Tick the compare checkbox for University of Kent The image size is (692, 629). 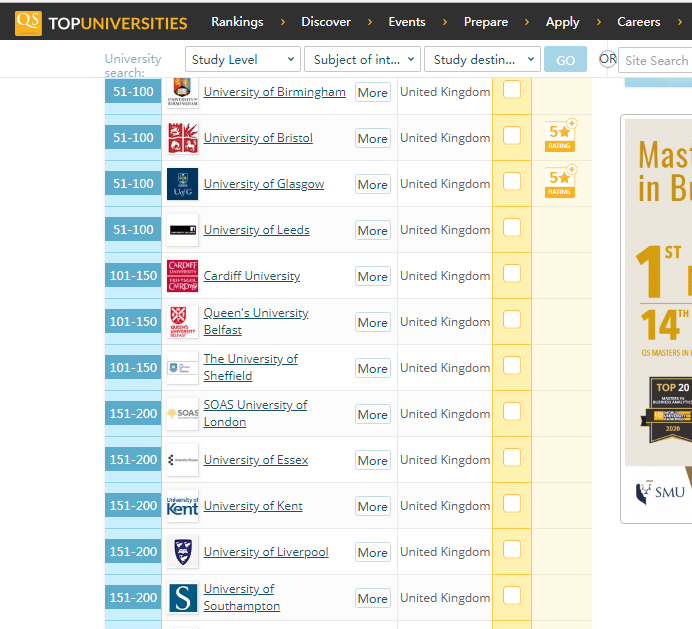(512, 503)
